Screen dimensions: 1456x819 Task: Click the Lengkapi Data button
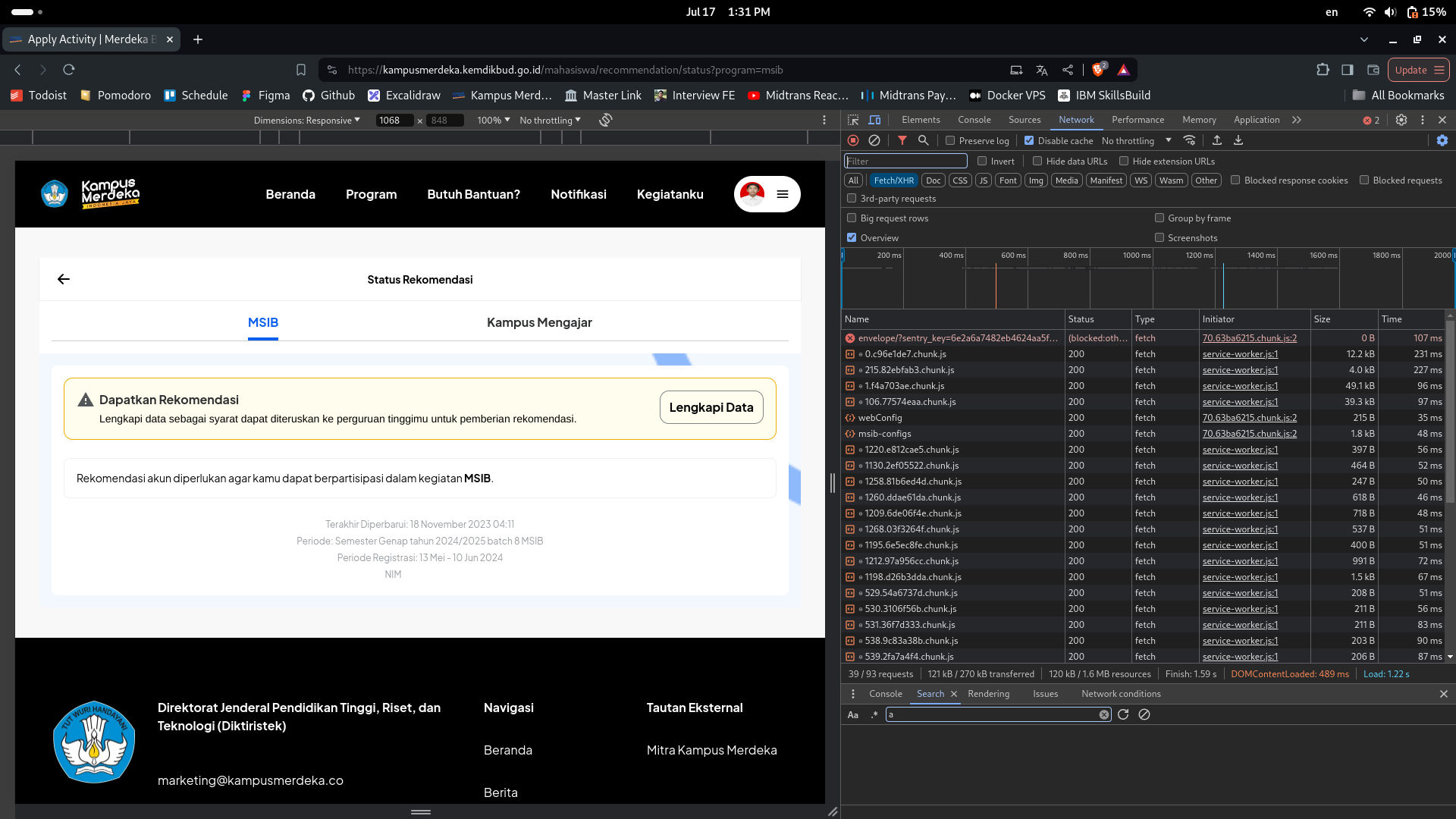click(711, 407)
